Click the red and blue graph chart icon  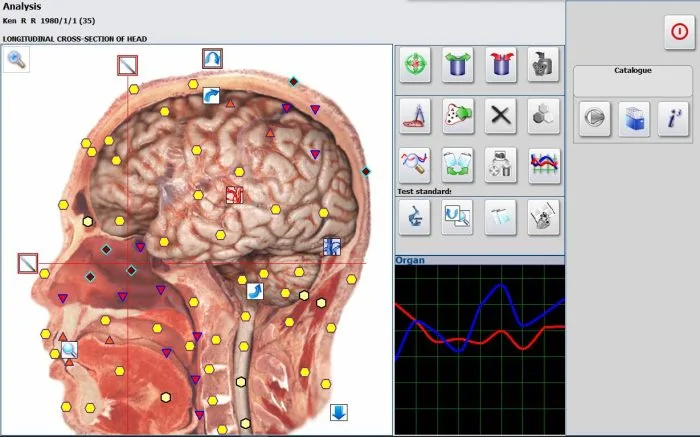point(543,165)
